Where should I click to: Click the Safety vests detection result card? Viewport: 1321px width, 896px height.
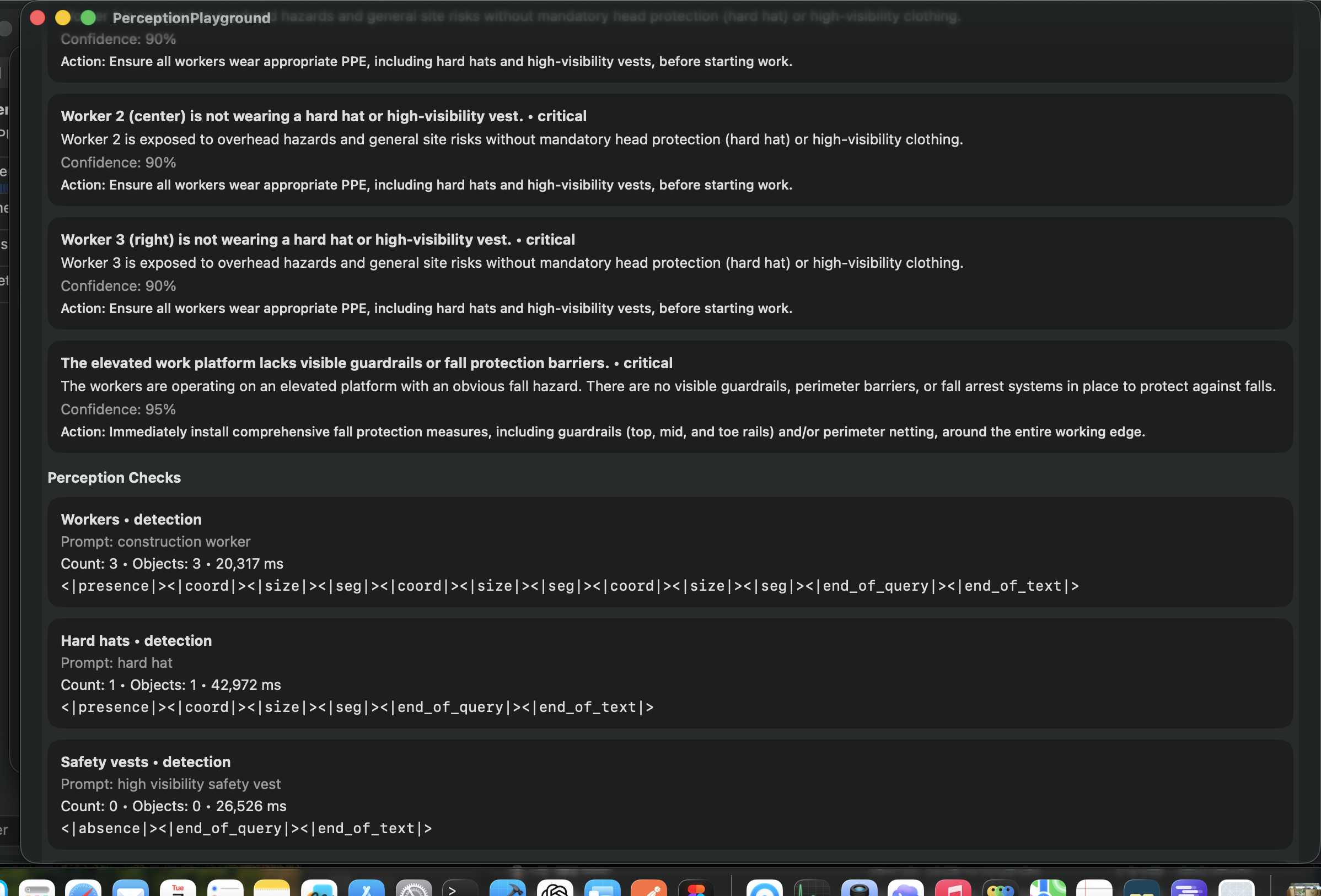tap(669, 794)
